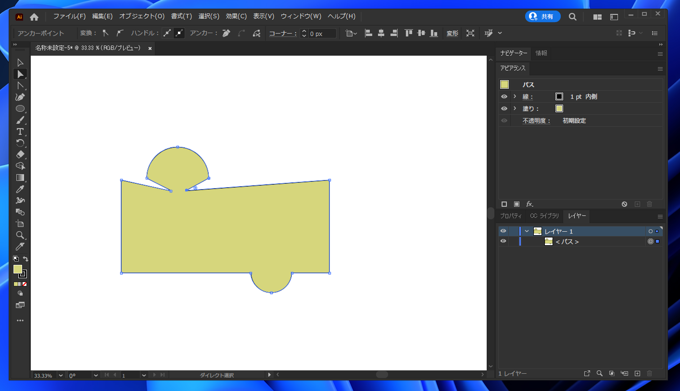Click Home icon in the top bar

tap(34, 17)
